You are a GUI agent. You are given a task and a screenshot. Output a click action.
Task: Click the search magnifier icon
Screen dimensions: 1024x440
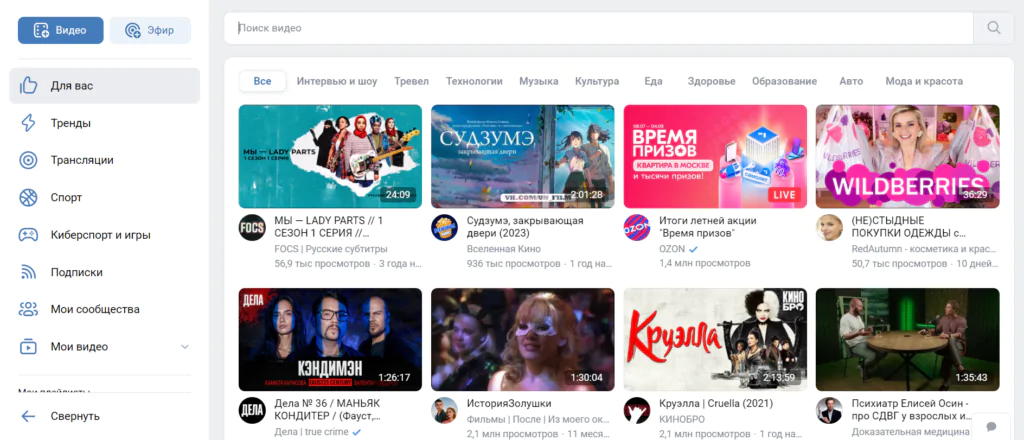[993, 28]
